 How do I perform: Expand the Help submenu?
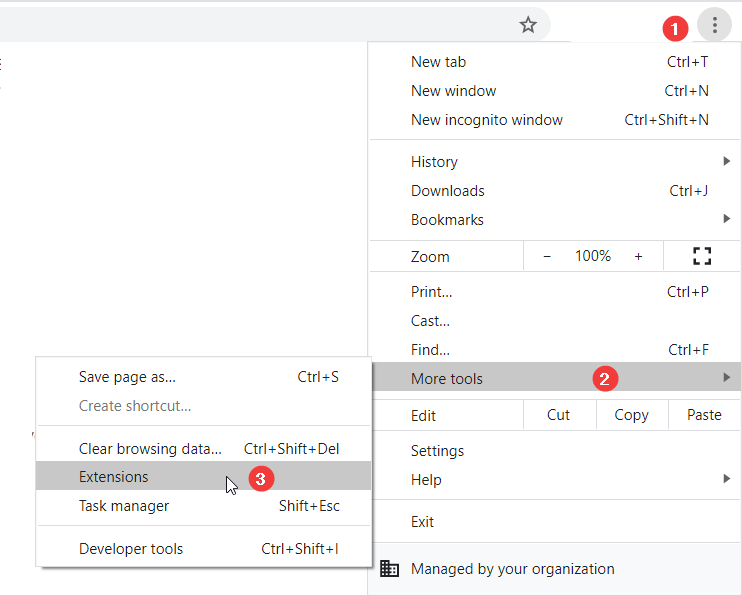click(x=555, y=480)
